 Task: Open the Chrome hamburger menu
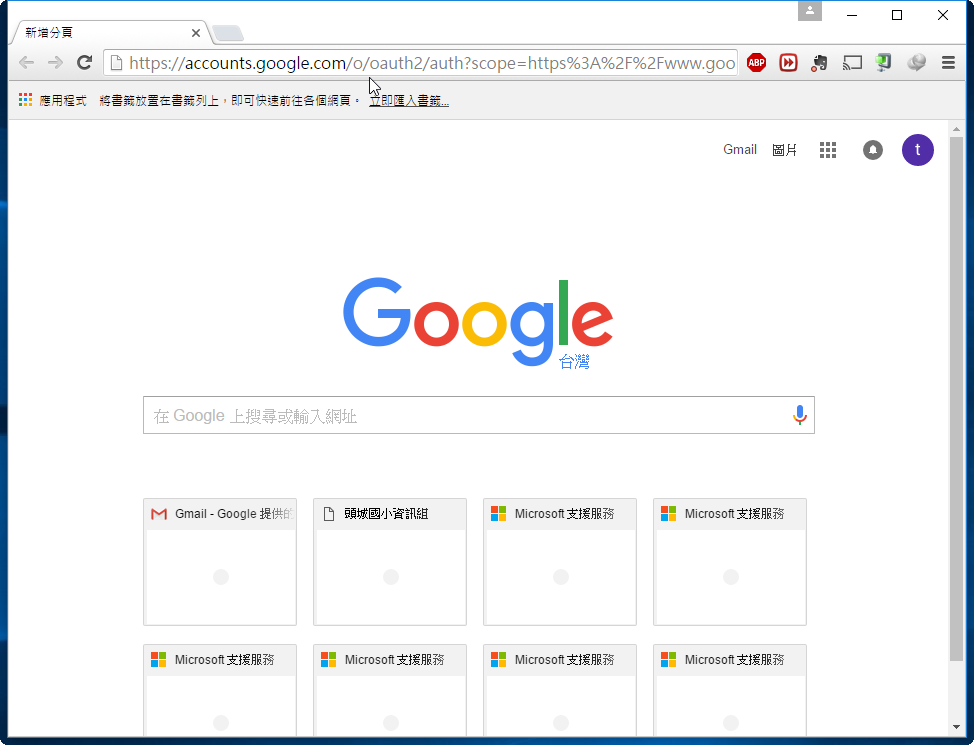pyautogui.click(x=948, y=63)
